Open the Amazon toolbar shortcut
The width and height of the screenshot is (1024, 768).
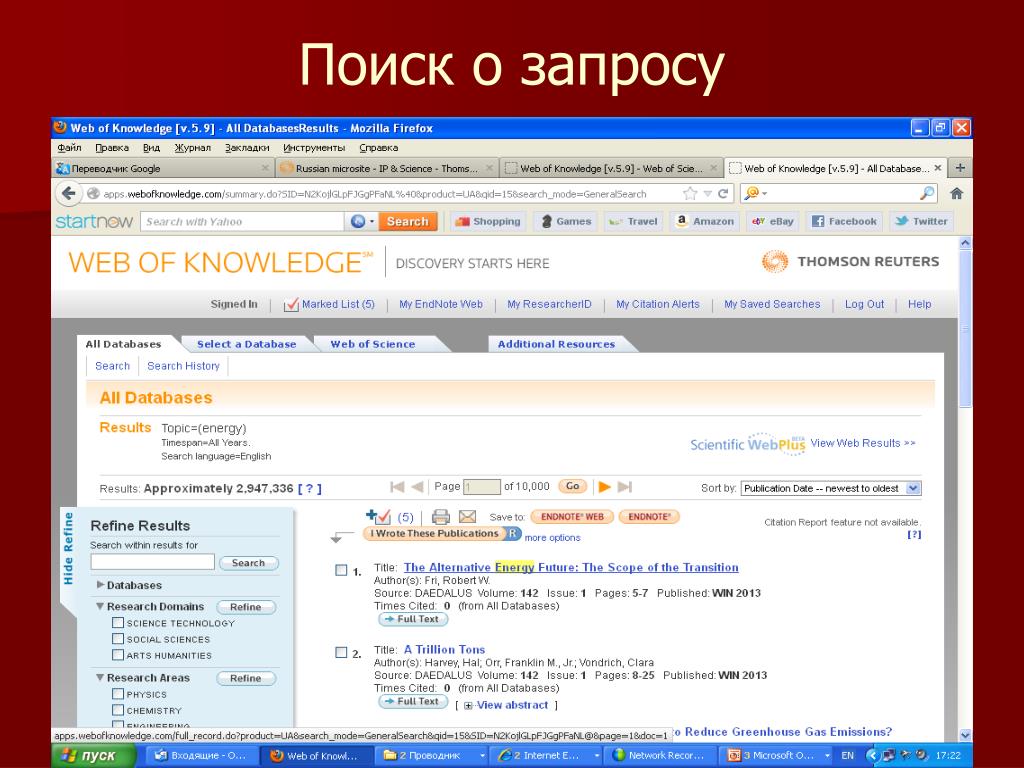(x=705, y=221)
